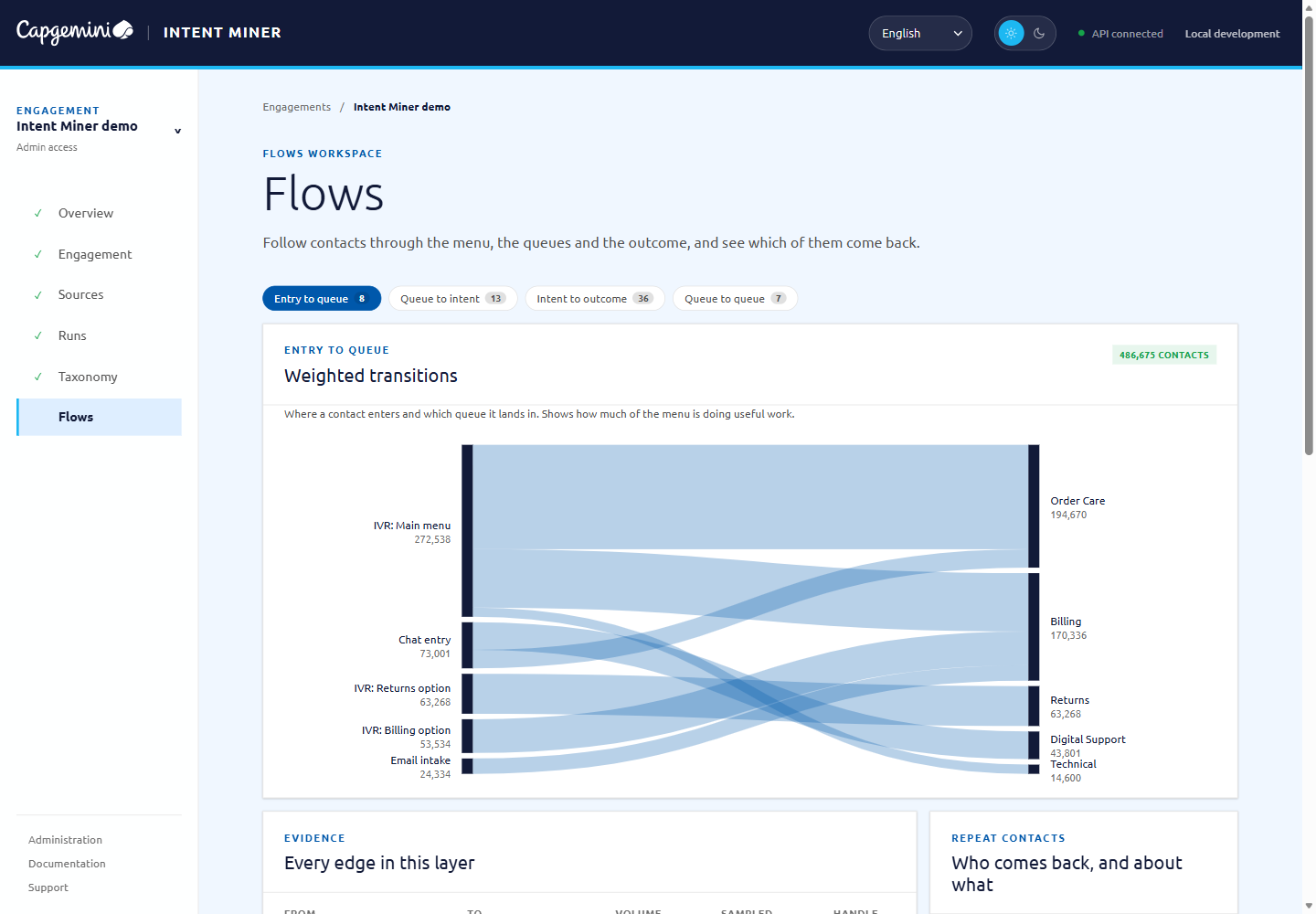1316x914 pixels.
Task: Click the Local development environment label
Action: coord(1232,34)
